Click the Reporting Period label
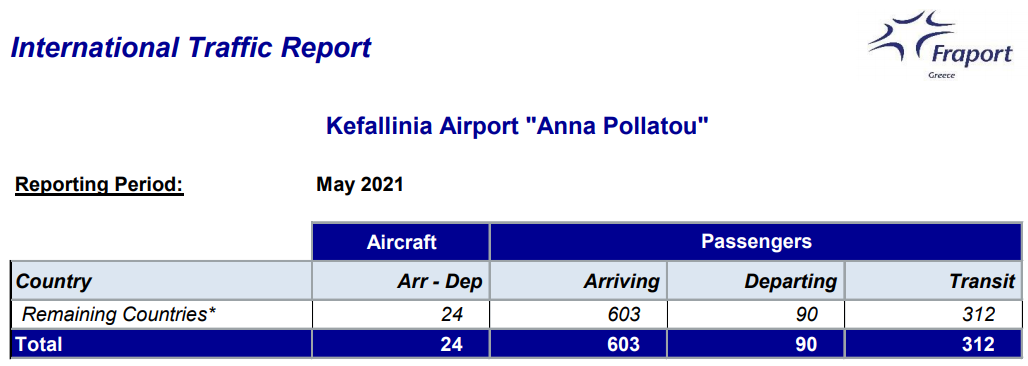The width and height of the screenshot is (1028, 366). [x=99, y=185]
